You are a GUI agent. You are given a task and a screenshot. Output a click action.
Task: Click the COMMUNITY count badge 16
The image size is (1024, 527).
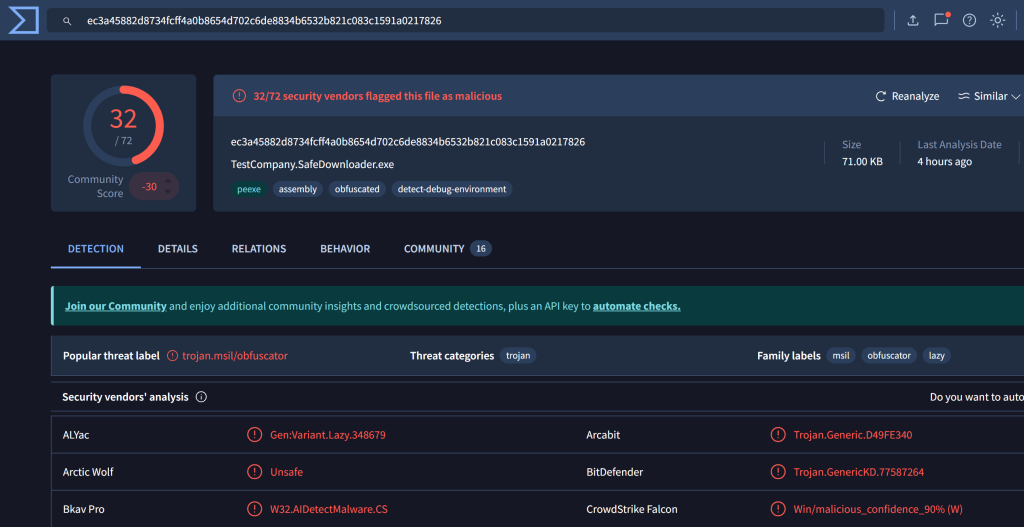click(x=481, y=249)
